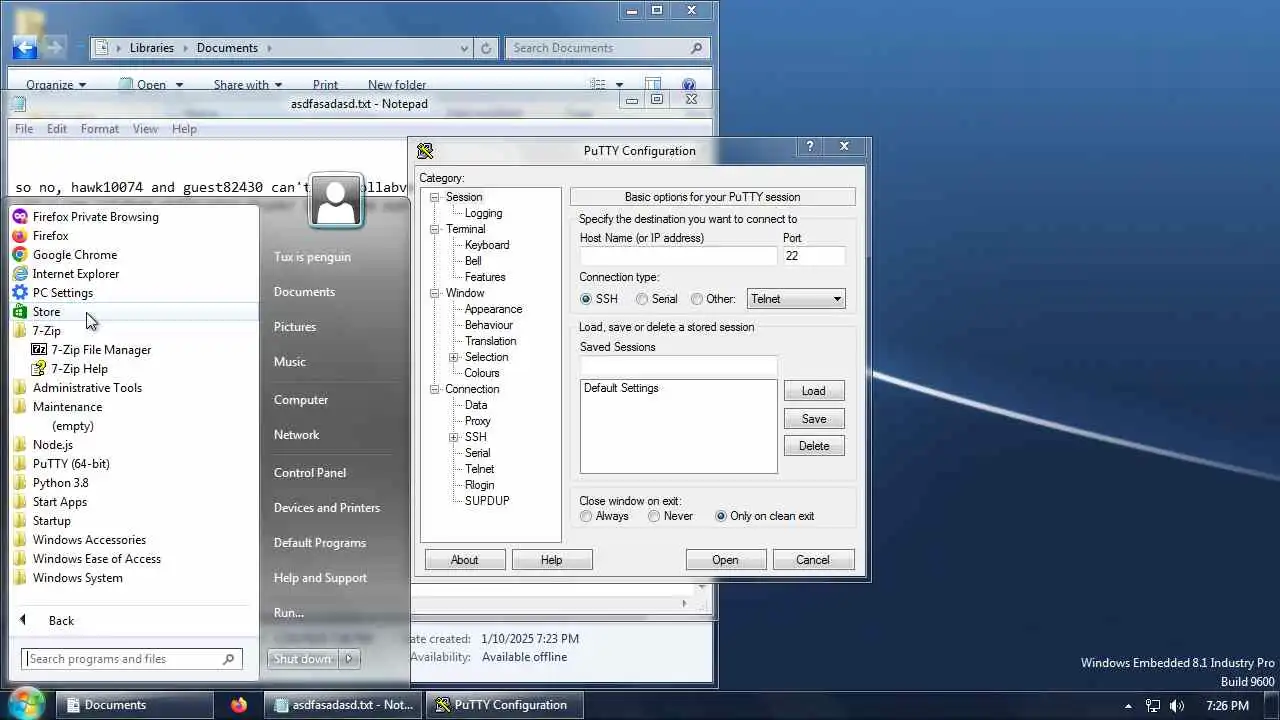Viewport: 1280px width, 720px height.
Task: Refresh the Documents folder view
Action: 486,48
